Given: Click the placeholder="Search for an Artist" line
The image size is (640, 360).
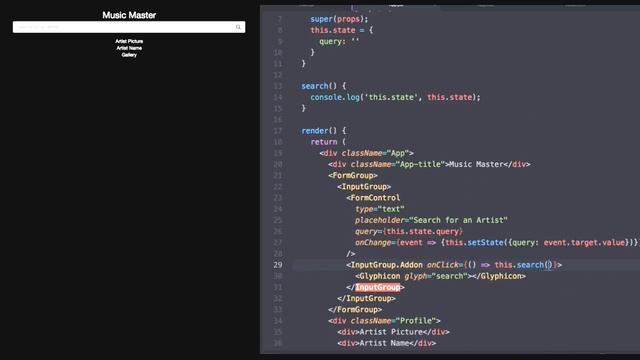Looking at the screenshot, I should [431, 220].
